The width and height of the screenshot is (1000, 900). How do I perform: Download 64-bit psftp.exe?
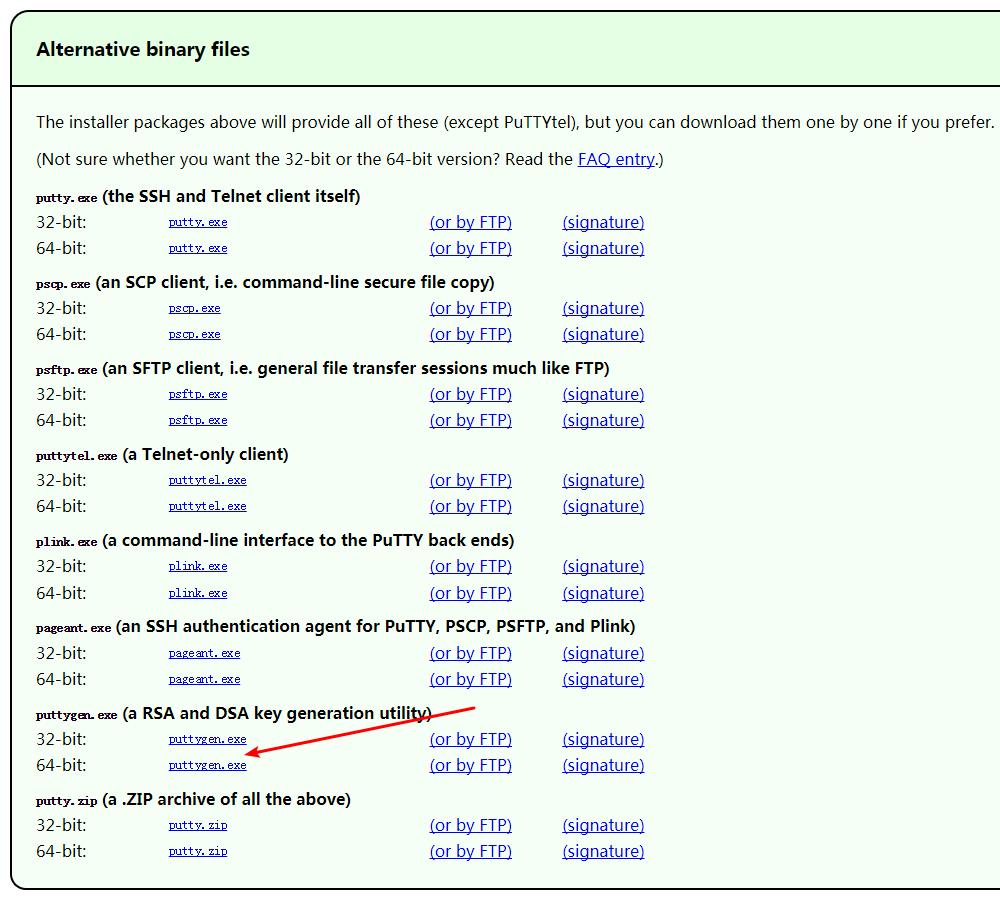pos(198,421)
